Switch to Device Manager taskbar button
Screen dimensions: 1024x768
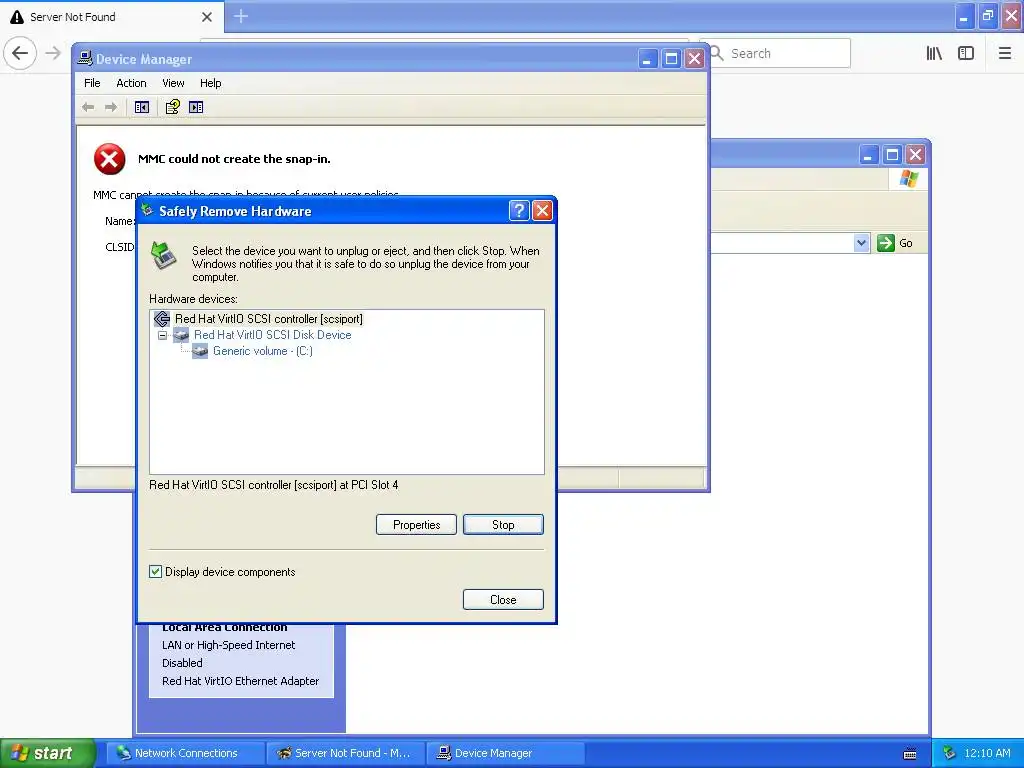tap(506, 753)
